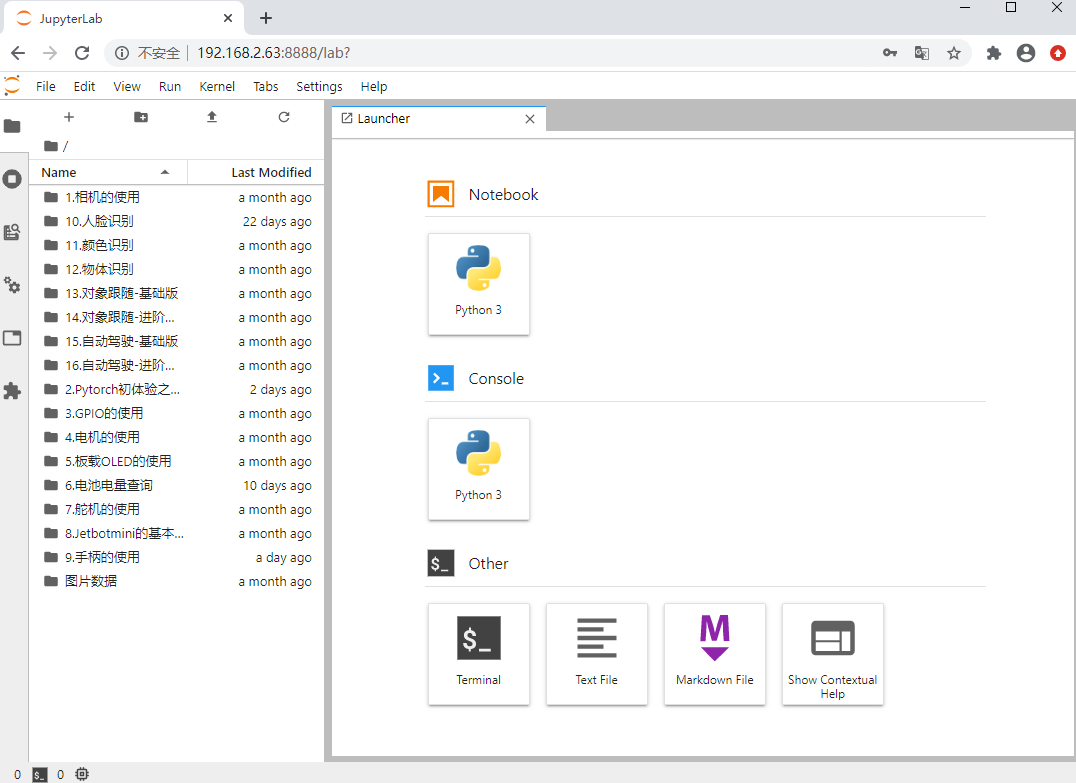
Task: Select folder 10.人脸识别
Action: (177, 222)
